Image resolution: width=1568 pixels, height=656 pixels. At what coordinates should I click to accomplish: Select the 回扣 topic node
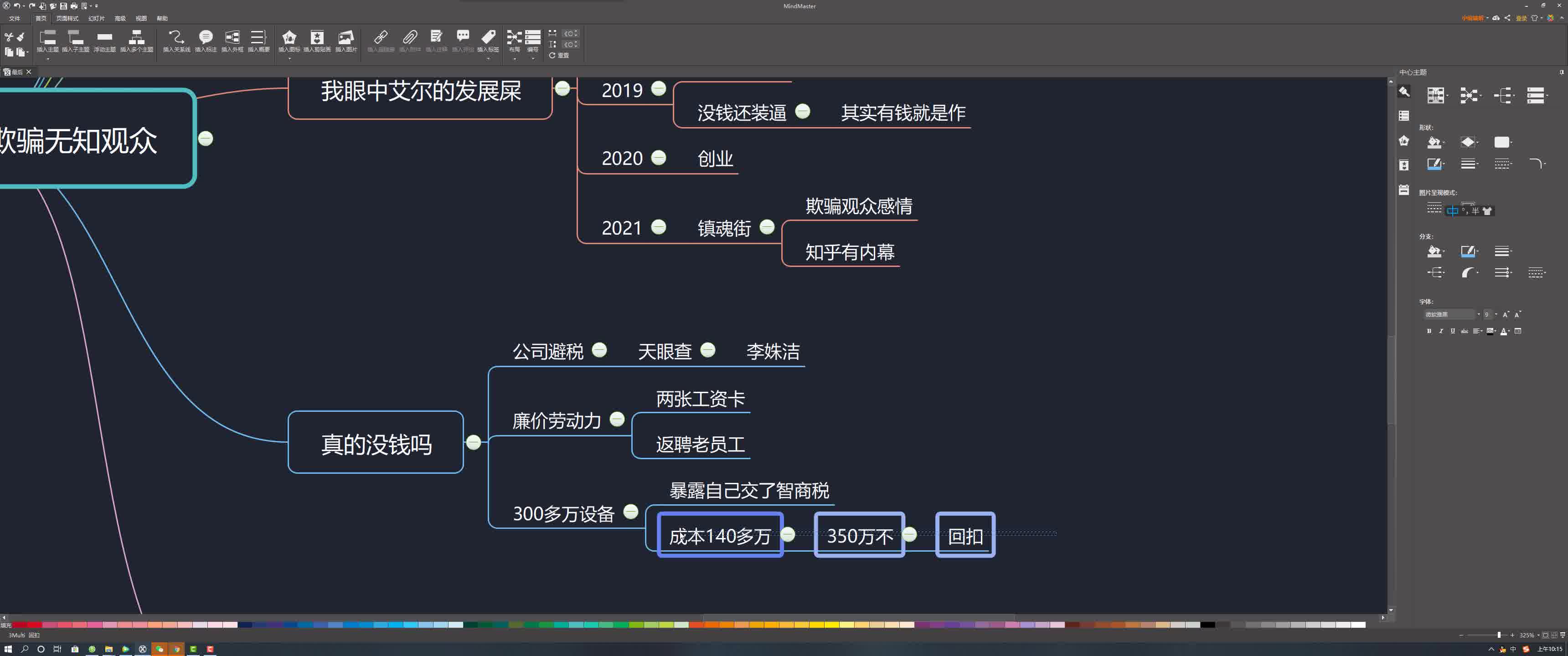click(965, 535)
